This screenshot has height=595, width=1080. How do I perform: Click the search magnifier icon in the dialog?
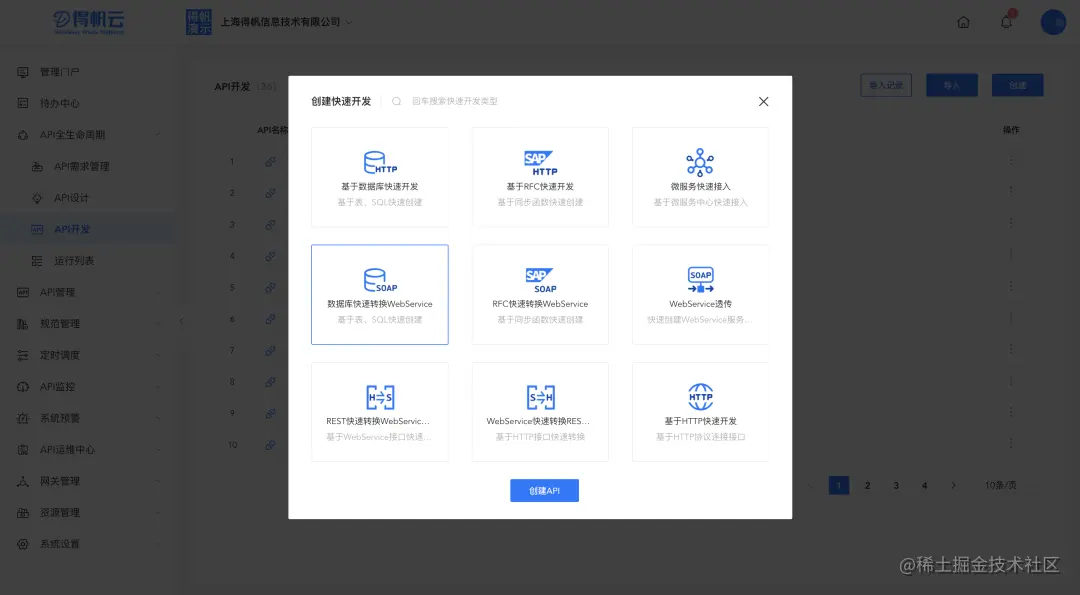coord(397,101)
